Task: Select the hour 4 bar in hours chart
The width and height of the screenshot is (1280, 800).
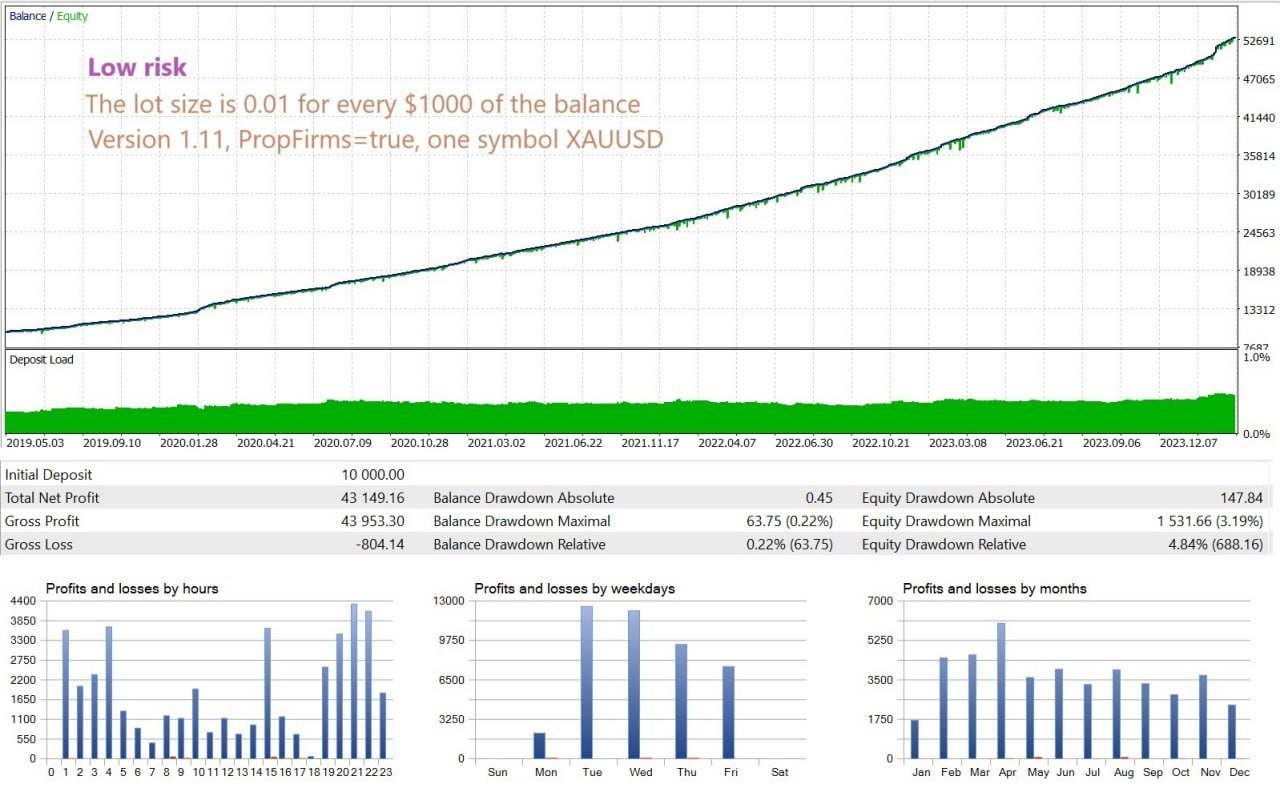Action: [108, 692]
